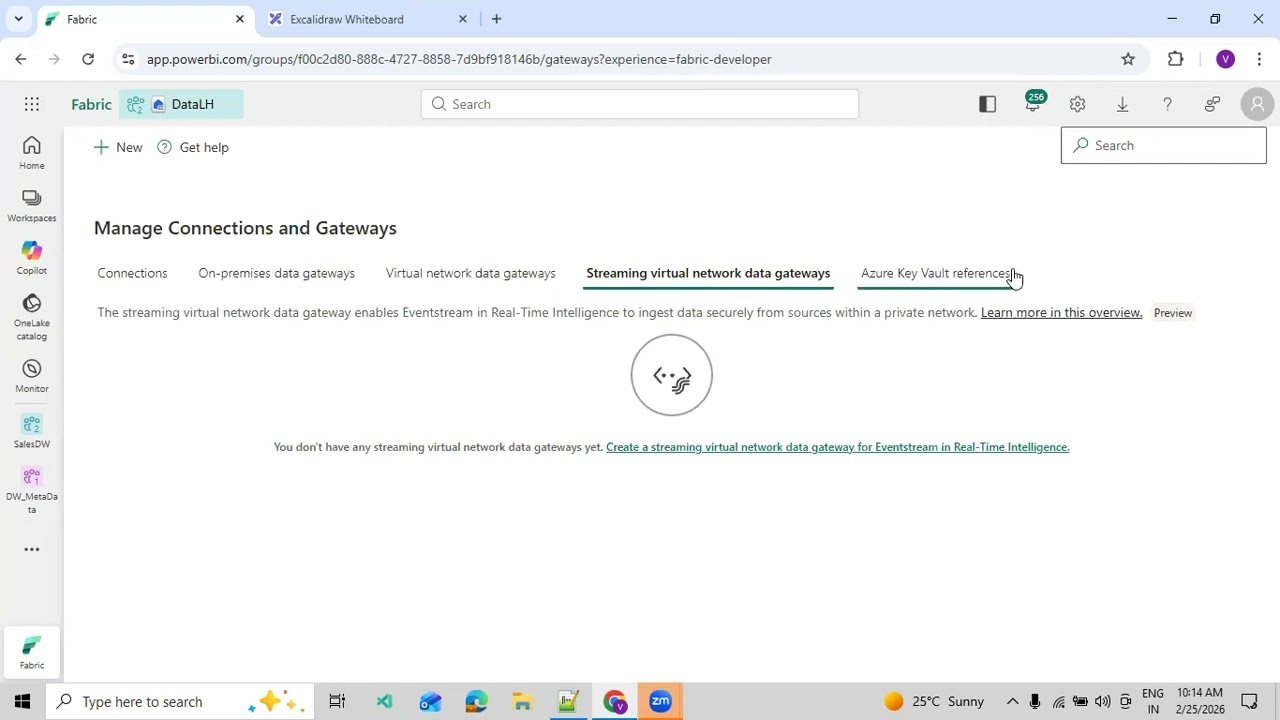Switch to On-premises data gateways tab
Image resolution: width=1280 pixels, height=720 pixels.
point(276,273)
